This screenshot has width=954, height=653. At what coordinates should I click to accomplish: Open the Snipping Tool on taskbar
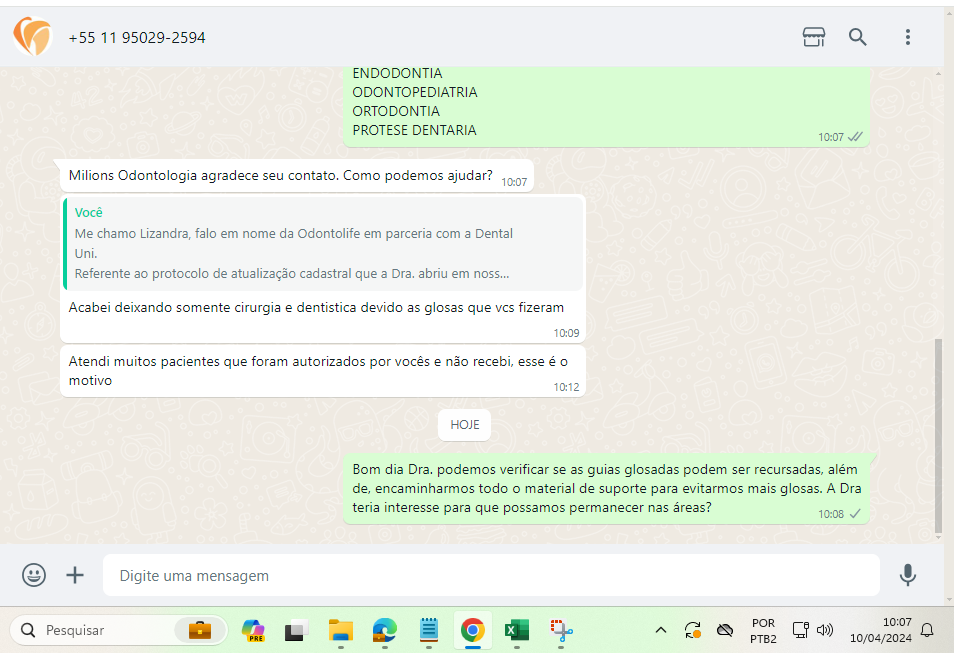pos(561,630)
